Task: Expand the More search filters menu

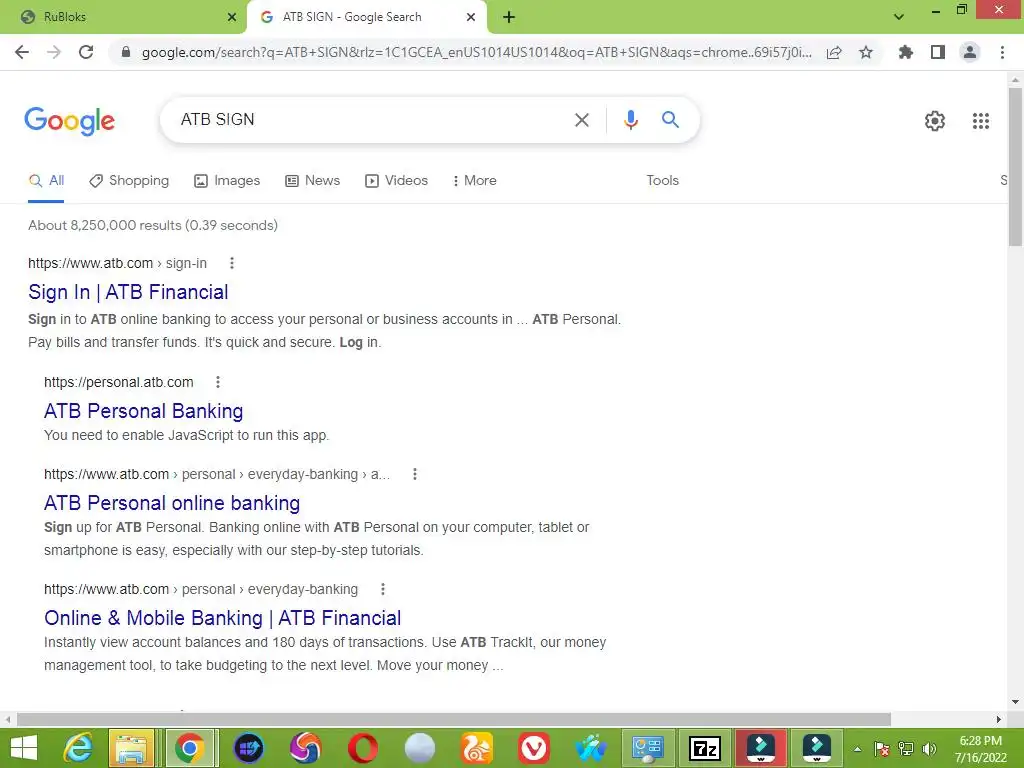Action: (x=475, y=181)
